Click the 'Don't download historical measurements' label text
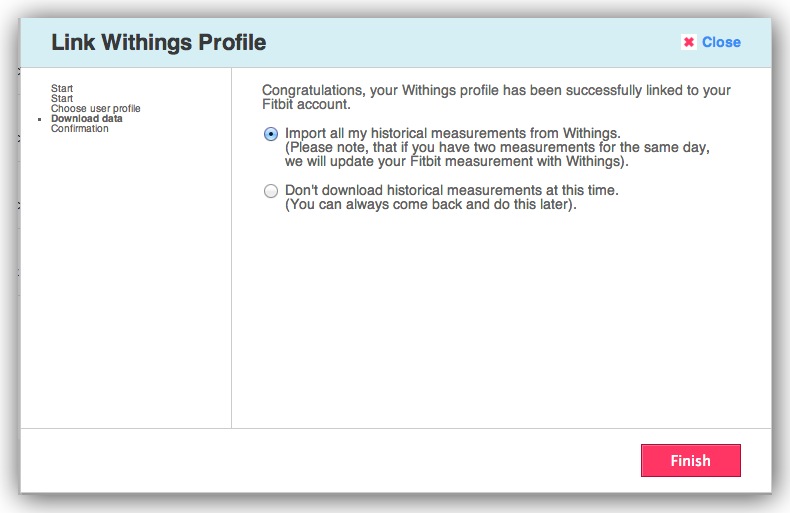The width and height of the screenshot is (790, 513). coord(452,190)
